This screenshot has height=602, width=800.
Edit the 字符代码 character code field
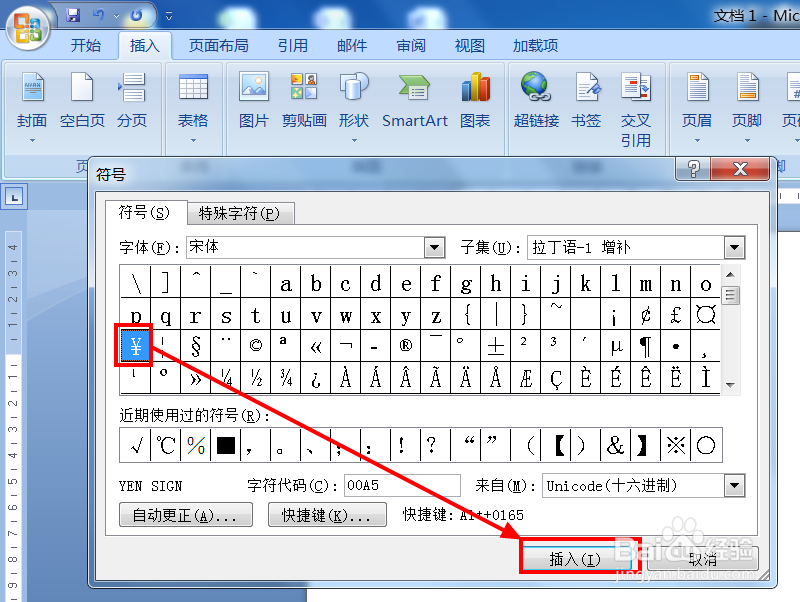(402, 486)
